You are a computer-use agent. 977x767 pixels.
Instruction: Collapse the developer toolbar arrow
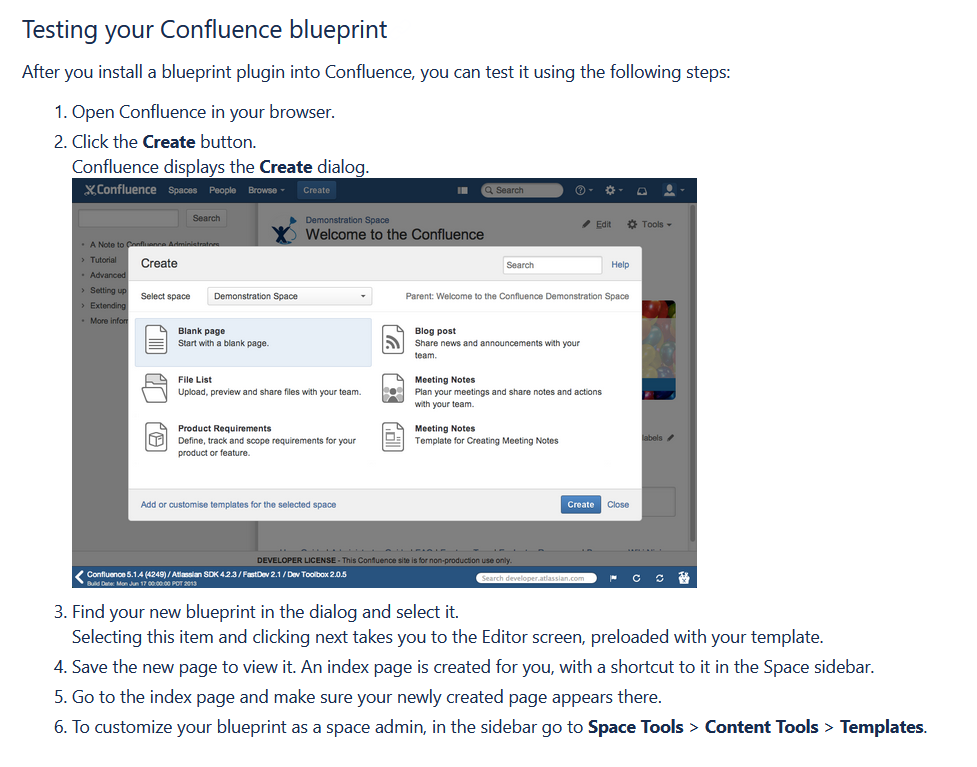coord(79,577)
